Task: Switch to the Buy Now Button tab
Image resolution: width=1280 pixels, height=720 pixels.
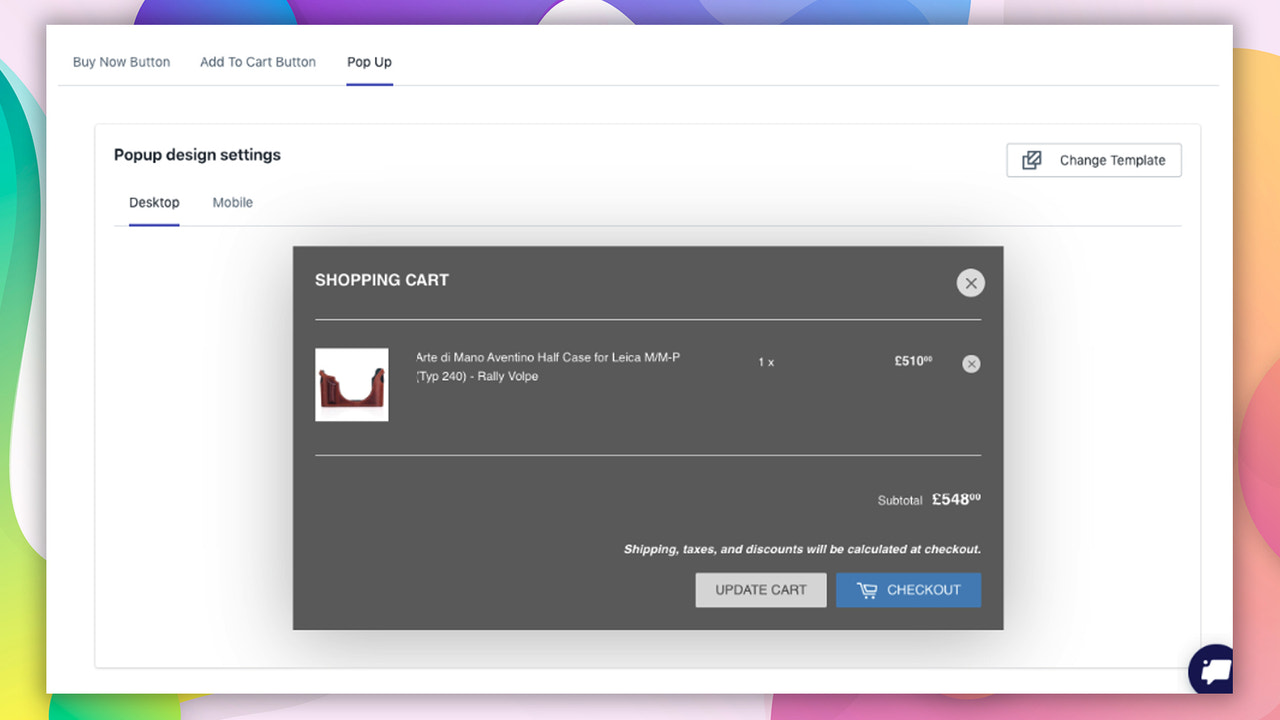Action: [x=121, y=61]
